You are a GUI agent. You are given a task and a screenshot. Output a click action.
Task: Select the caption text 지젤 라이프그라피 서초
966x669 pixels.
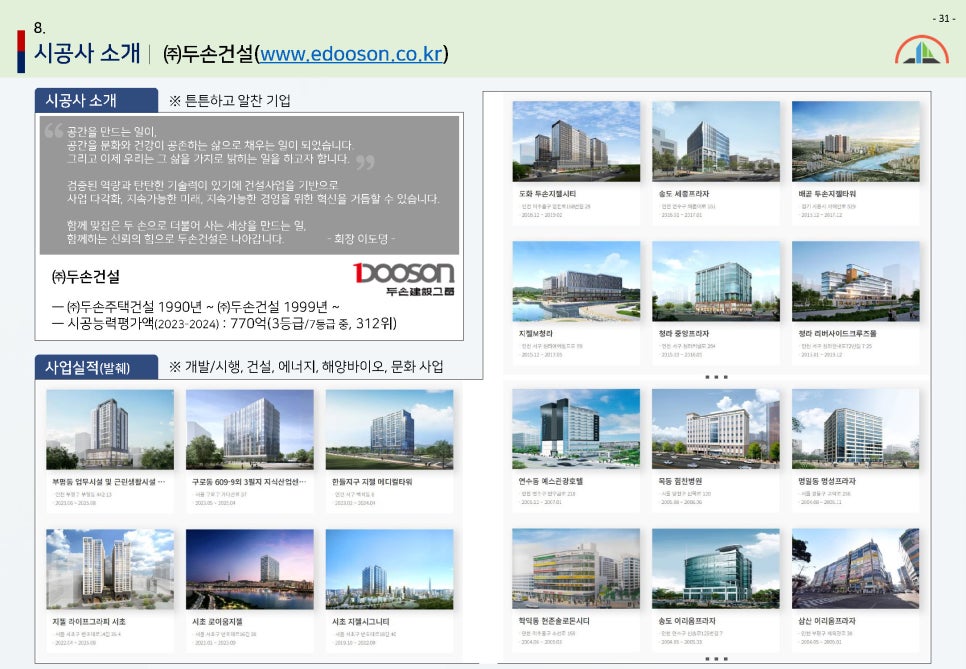[89, 622]
